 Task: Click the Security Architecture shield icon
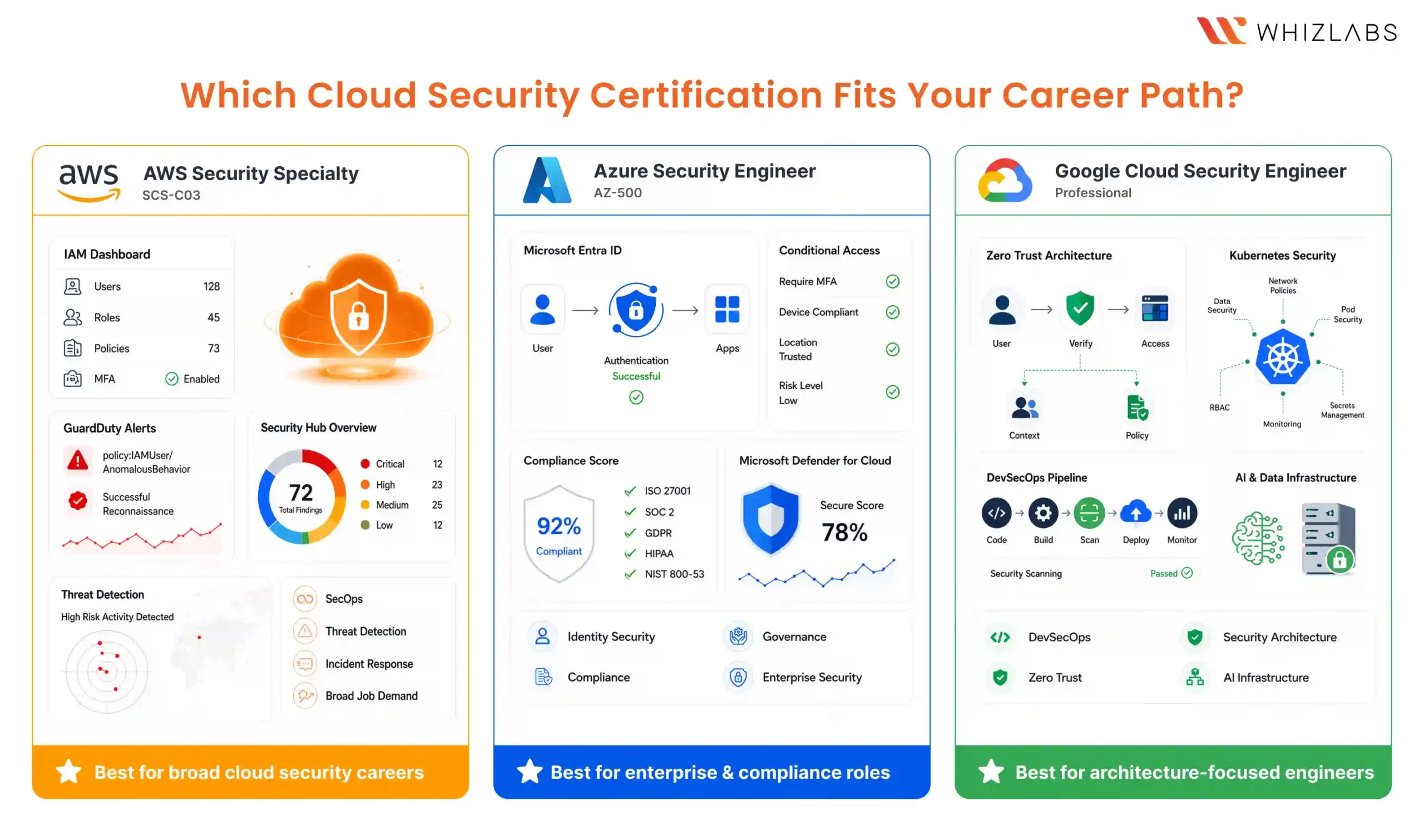1195,637
